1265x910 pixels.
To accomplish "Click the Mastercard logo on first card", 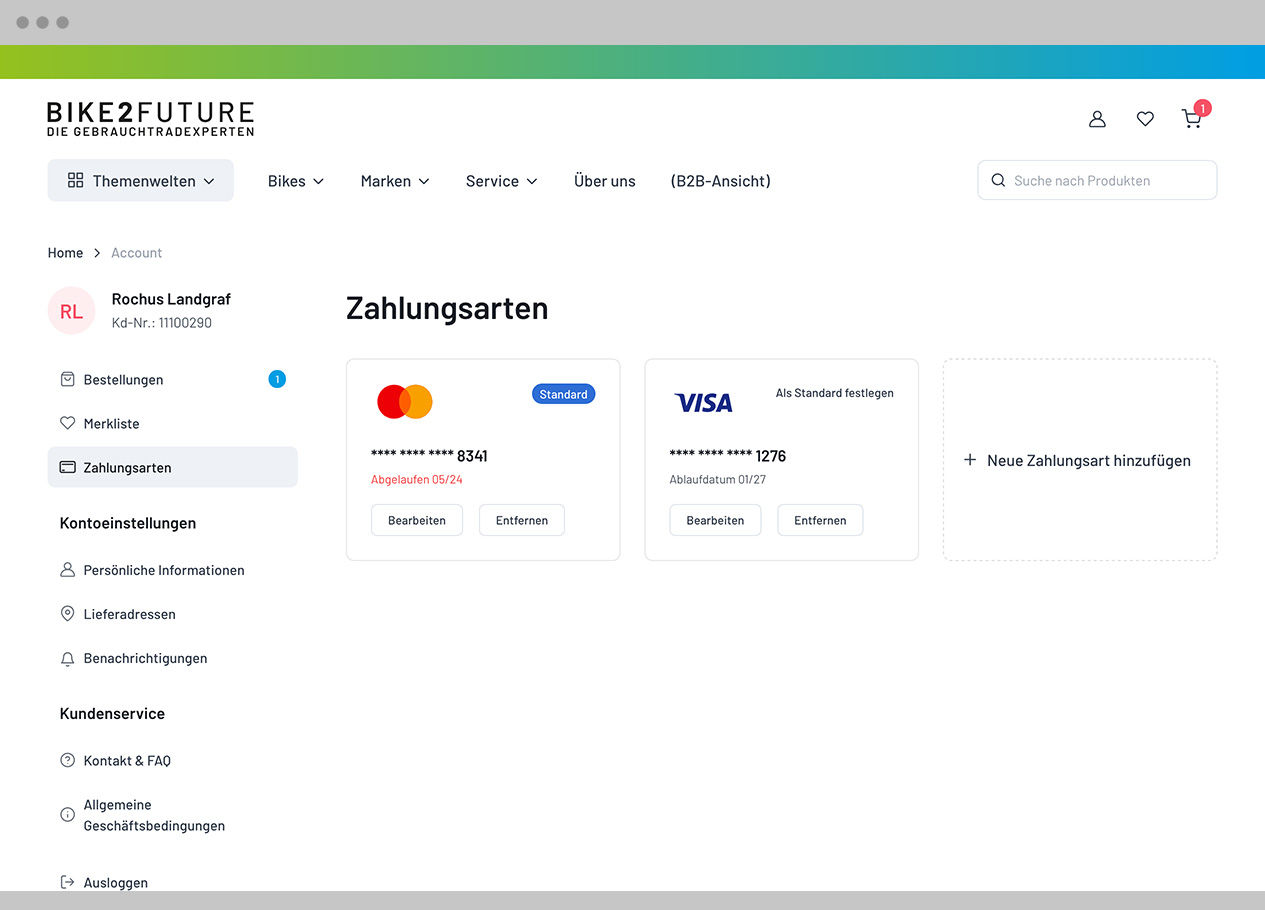I will pyautogui.click(x=404, y=401).
